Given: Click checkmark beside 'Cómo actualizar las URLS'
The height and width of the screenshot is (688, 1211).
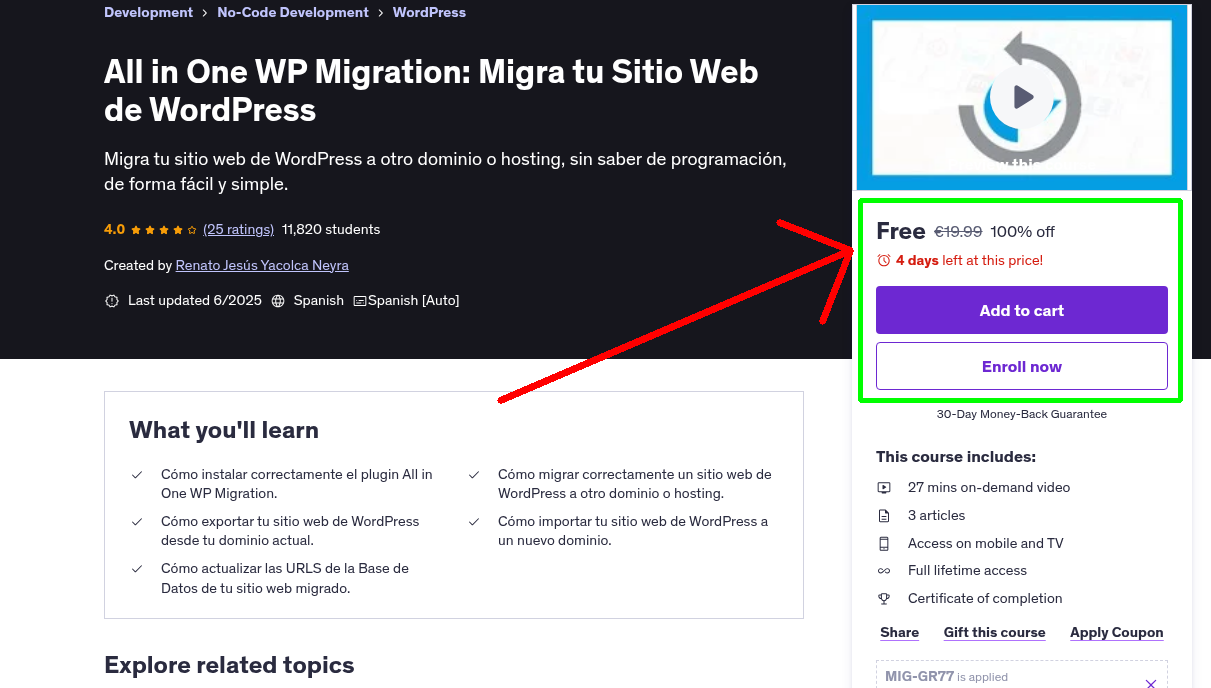Looking at the screenshot, I should click(137, 569).
